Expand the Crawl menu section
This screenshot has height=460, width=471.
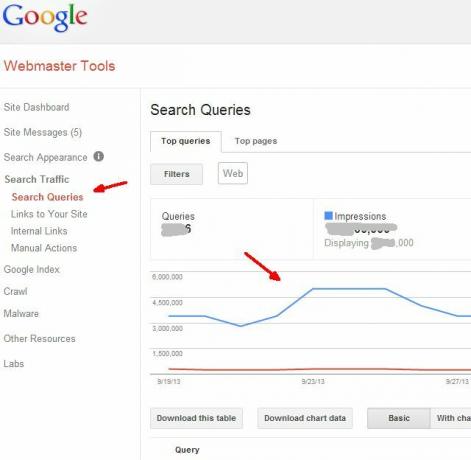(15, 291)
